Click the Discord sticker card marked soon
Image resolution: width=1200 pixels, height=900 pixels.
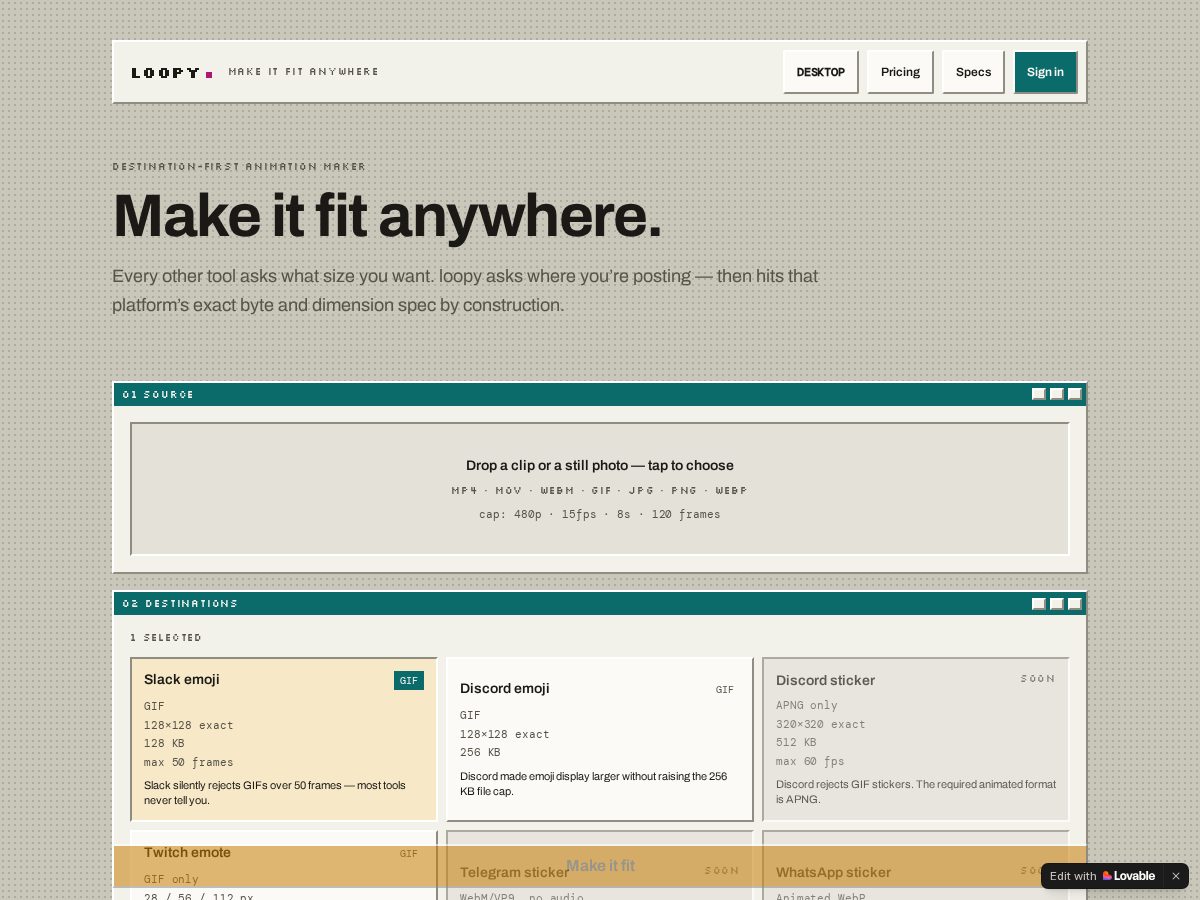[x=916, y=739]
